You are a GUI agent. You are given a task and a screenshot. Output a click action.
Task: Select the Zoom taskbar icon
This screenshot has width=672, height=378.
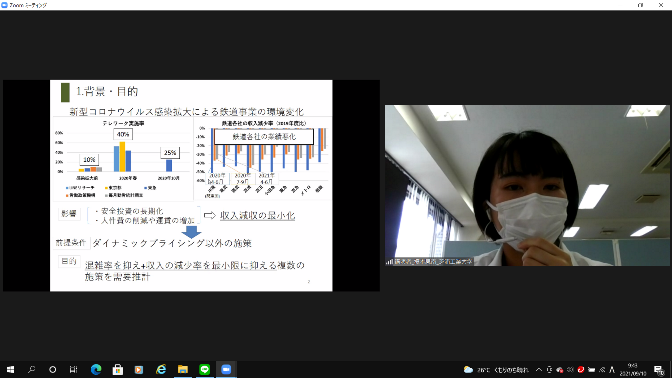pyautogui.click(x=226, y=369)
